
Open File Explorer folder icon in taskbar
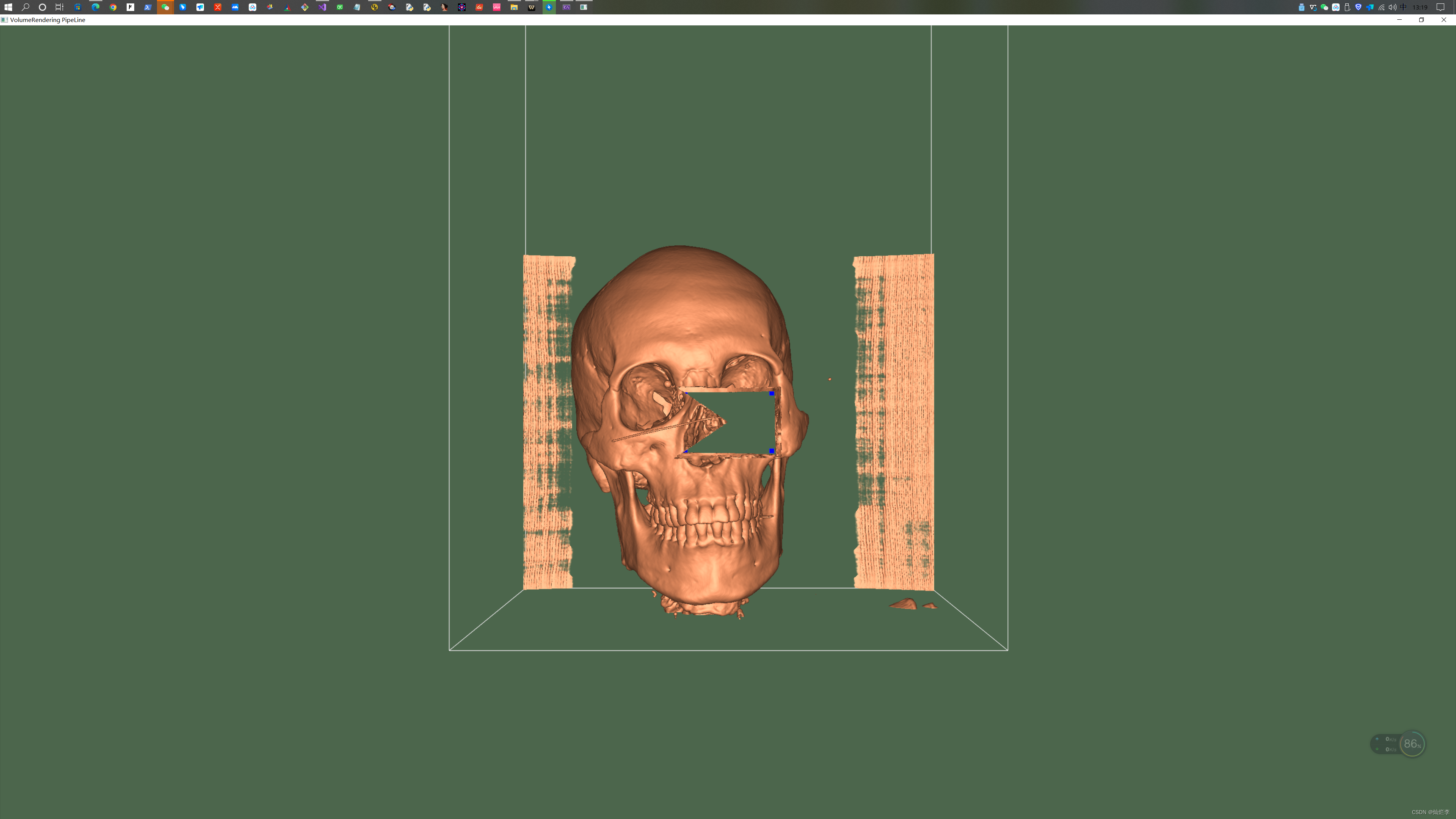coord(514,7)
